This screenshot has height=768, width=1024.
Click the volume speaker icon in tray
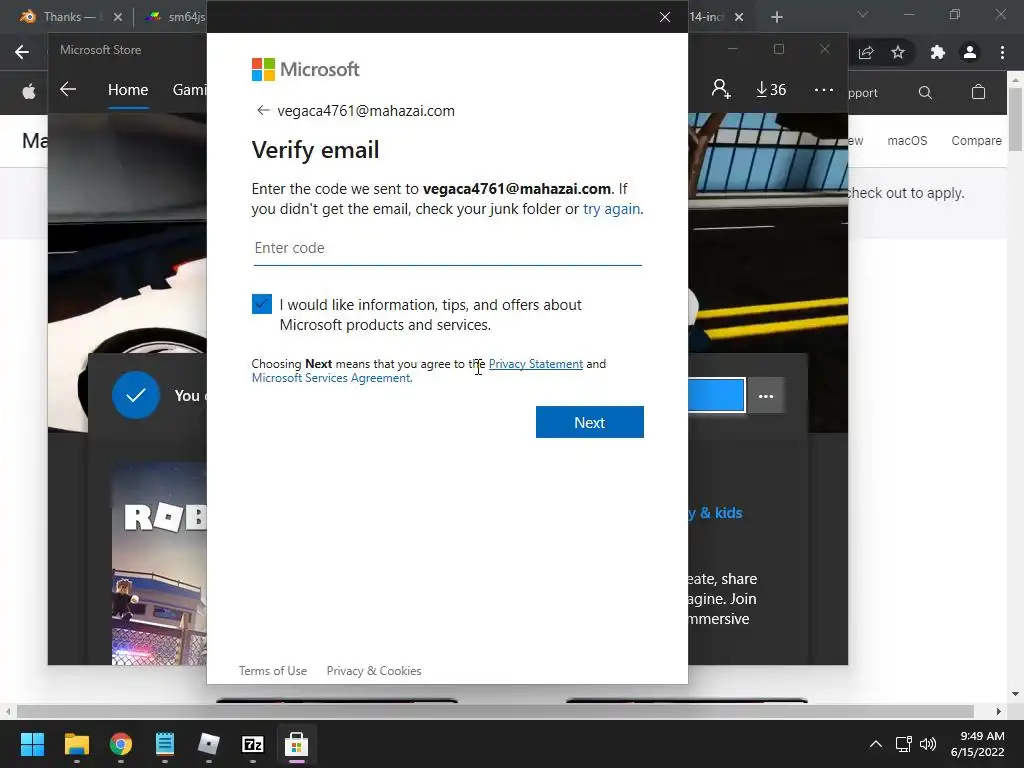[x=927, y=744]
